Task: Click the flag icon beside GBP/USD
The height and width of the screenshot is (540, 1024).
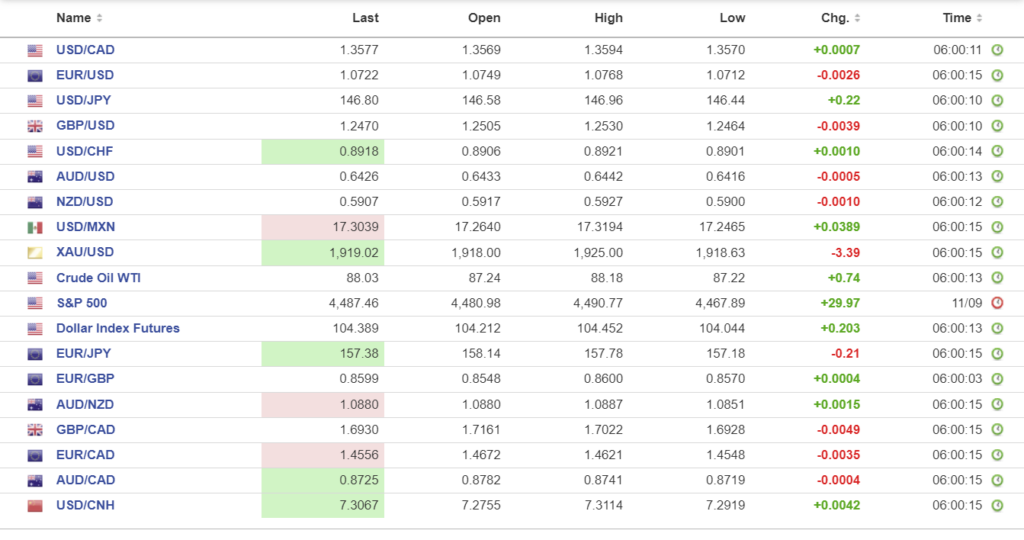Action: pos(35,126)
